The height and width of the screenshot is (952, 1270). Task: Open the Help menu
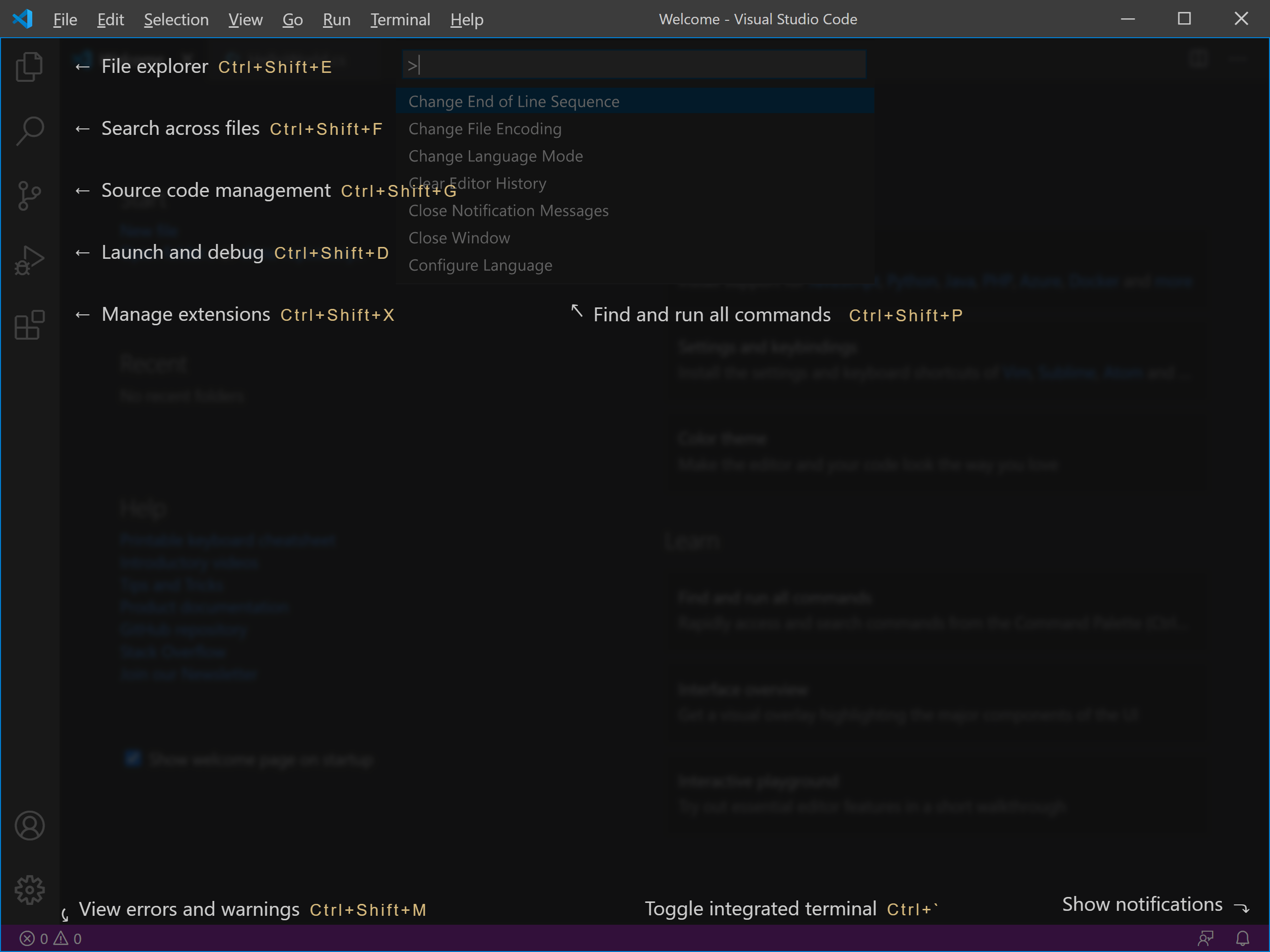coord(466,19)
